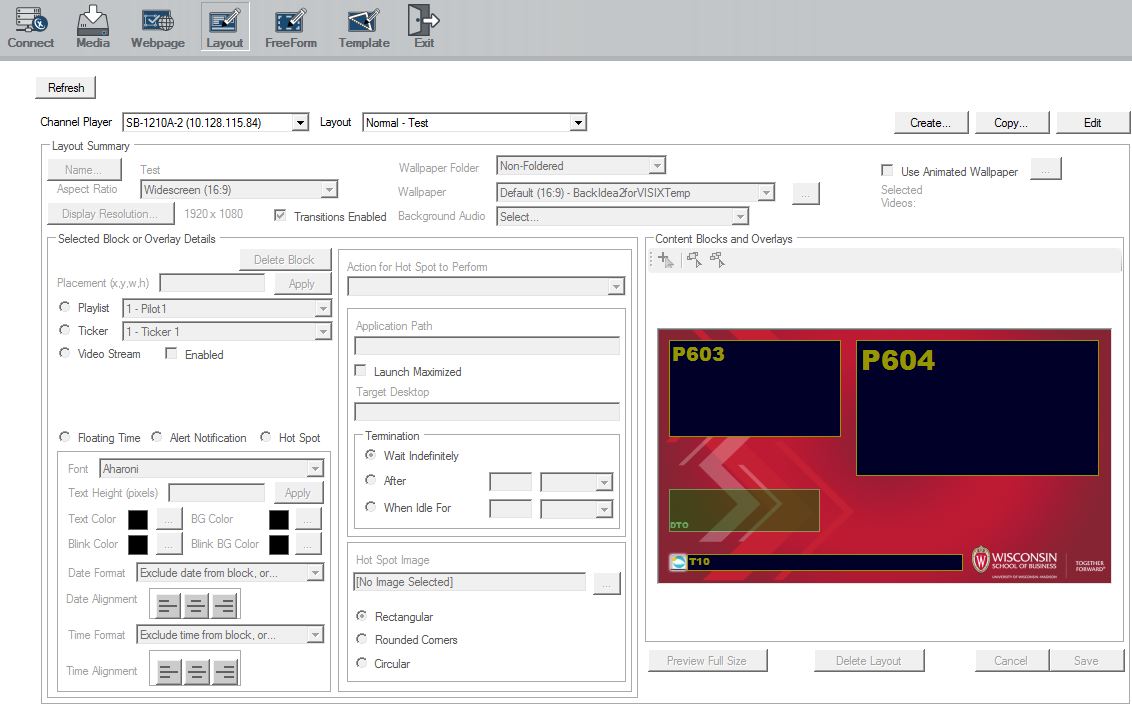Click the add content block icon
This screenshot has height=706, width=1132.
click(x=666, y=260)
